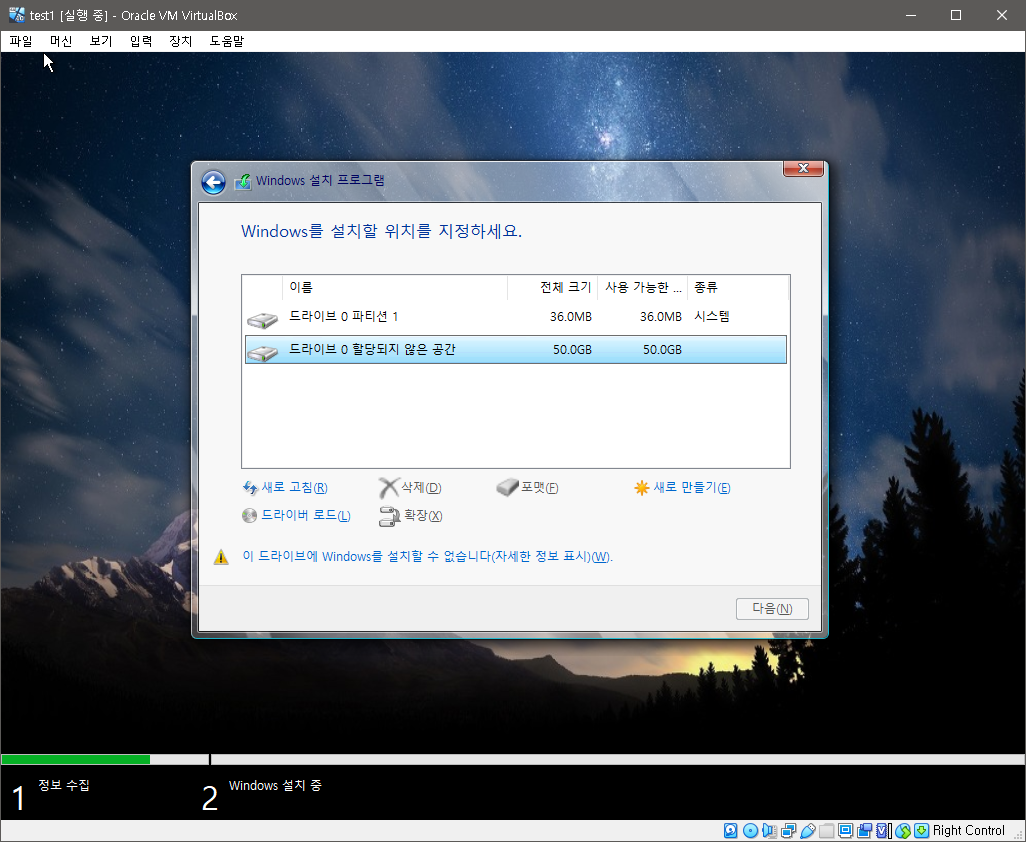Viewport: 1026px width, 842px height.
Task: Click the load driver disc icon
Action: [x=249, y=516]
